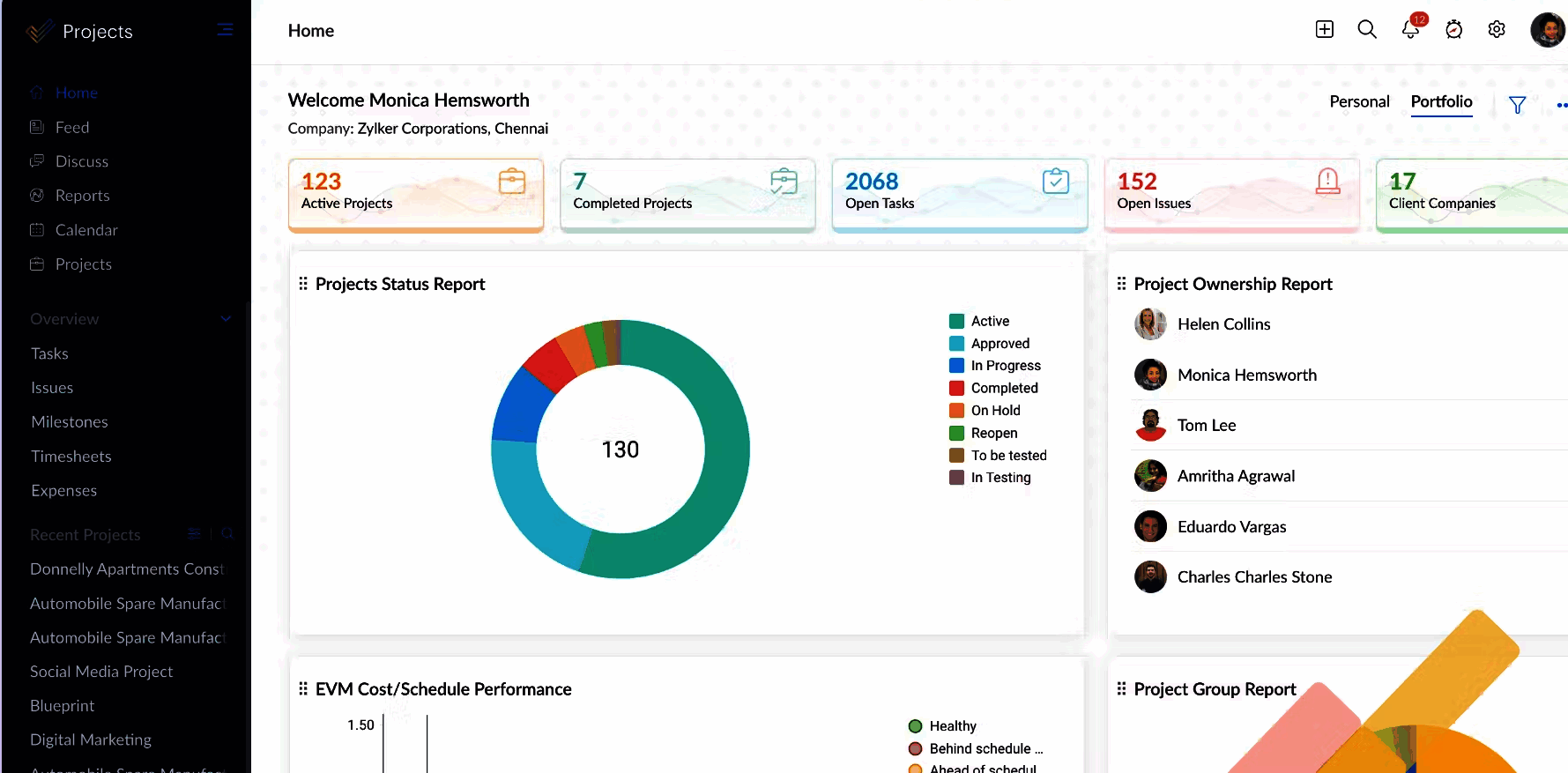Open the more options dots icon

[1562, 105]
